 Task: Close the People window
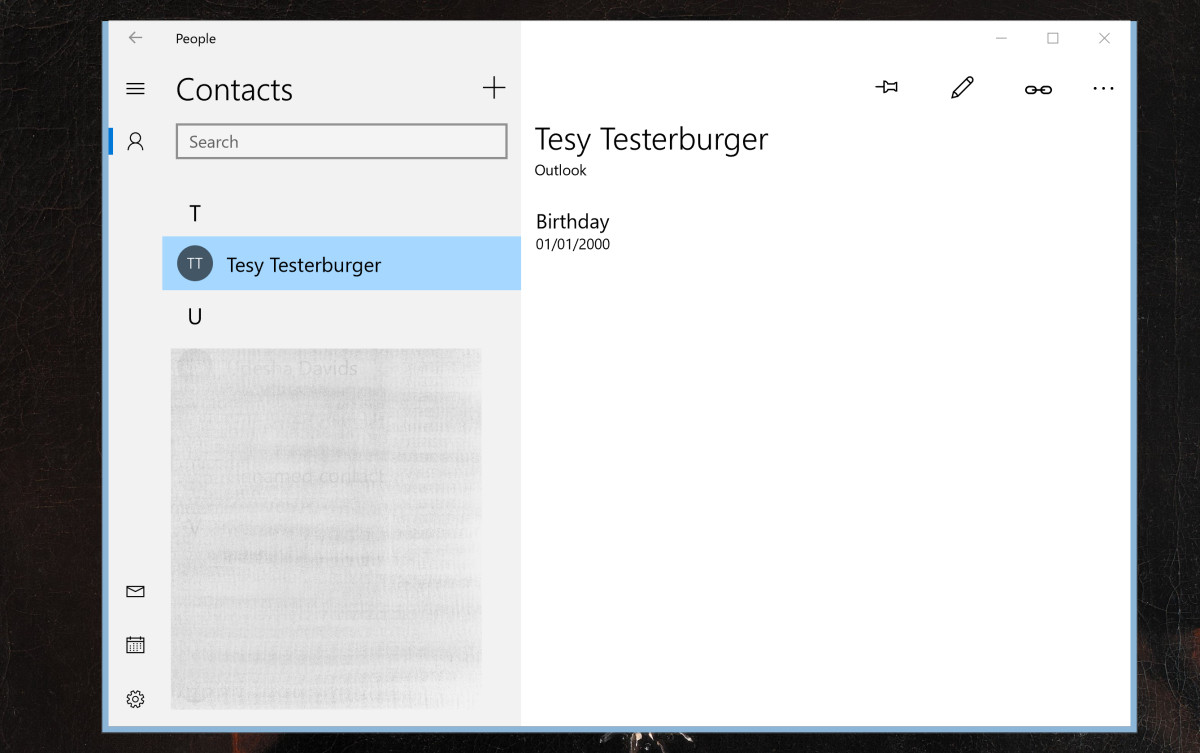[x=1104, y=38]
